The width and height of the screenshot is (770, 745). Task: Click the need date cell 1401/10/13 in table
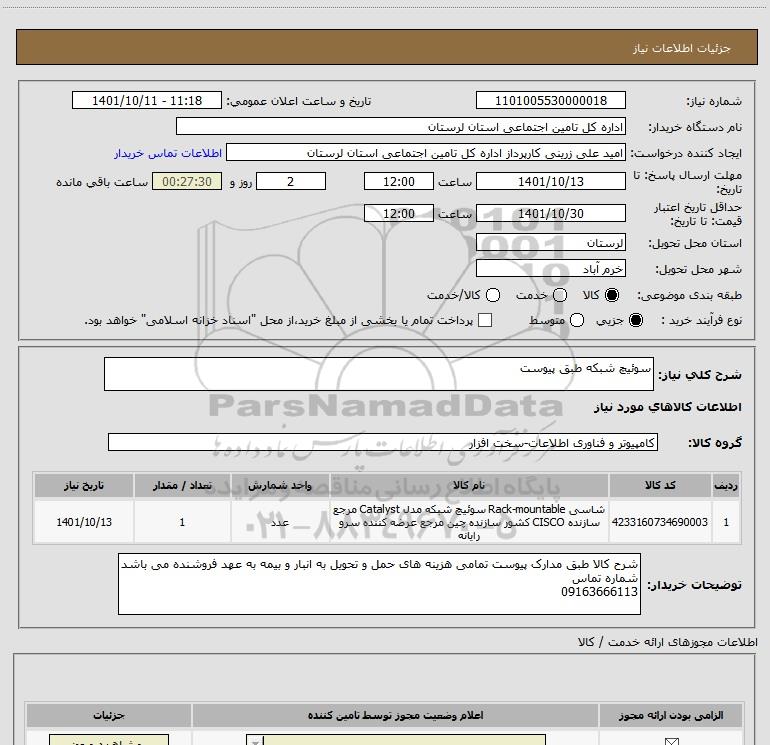[83, 522]
